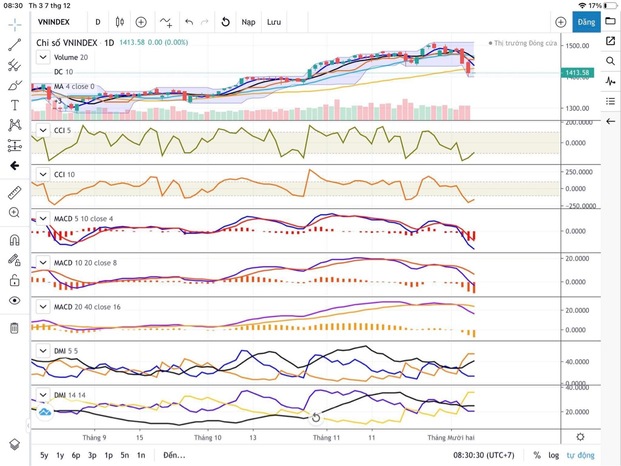Viewport: 621px width, 466px height.
Task: Click the replay/reset circular arrow icon
Action: [x=225, y=21]
